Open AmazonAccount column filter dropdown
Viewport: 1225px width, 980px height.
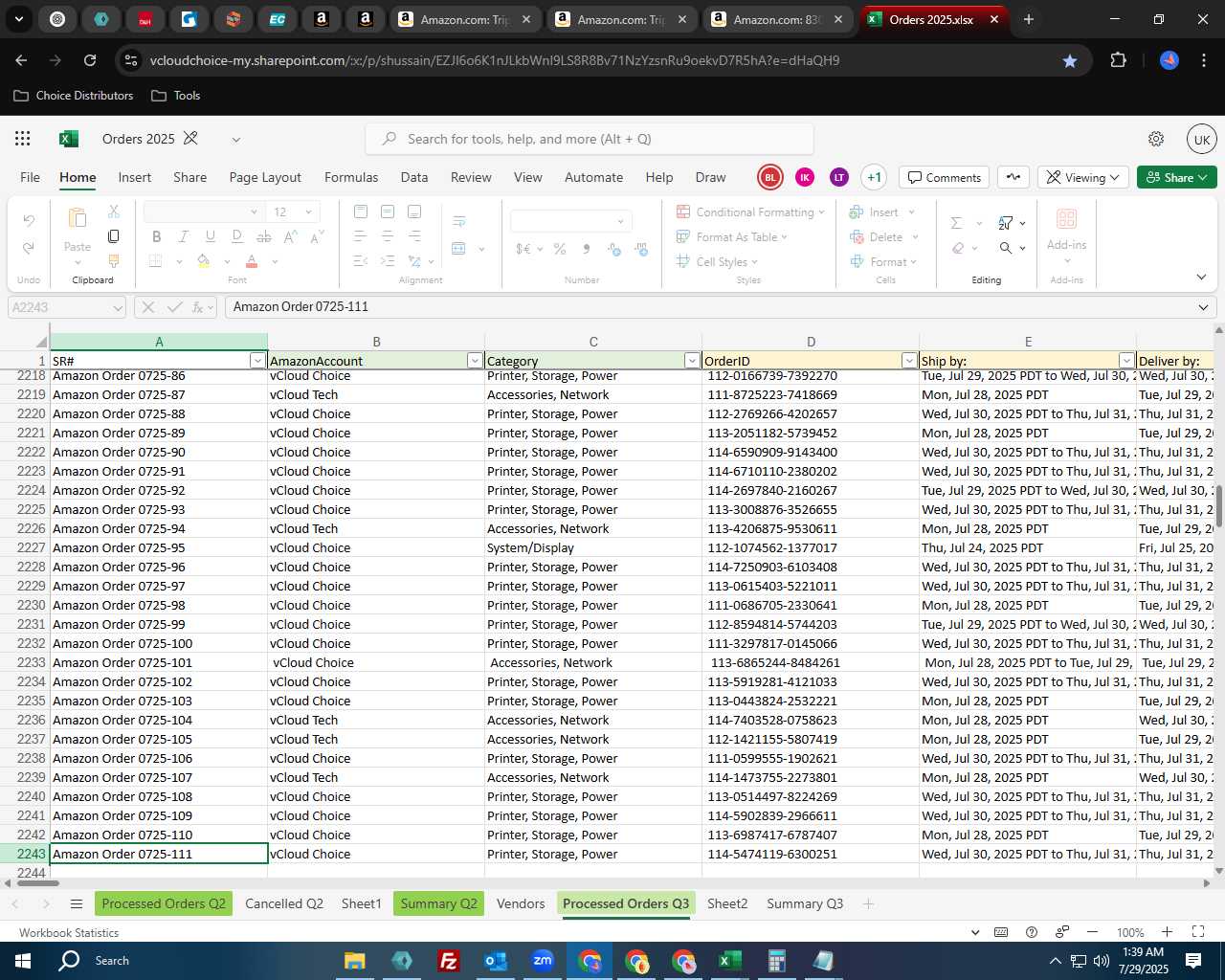[x=475, y=361]
